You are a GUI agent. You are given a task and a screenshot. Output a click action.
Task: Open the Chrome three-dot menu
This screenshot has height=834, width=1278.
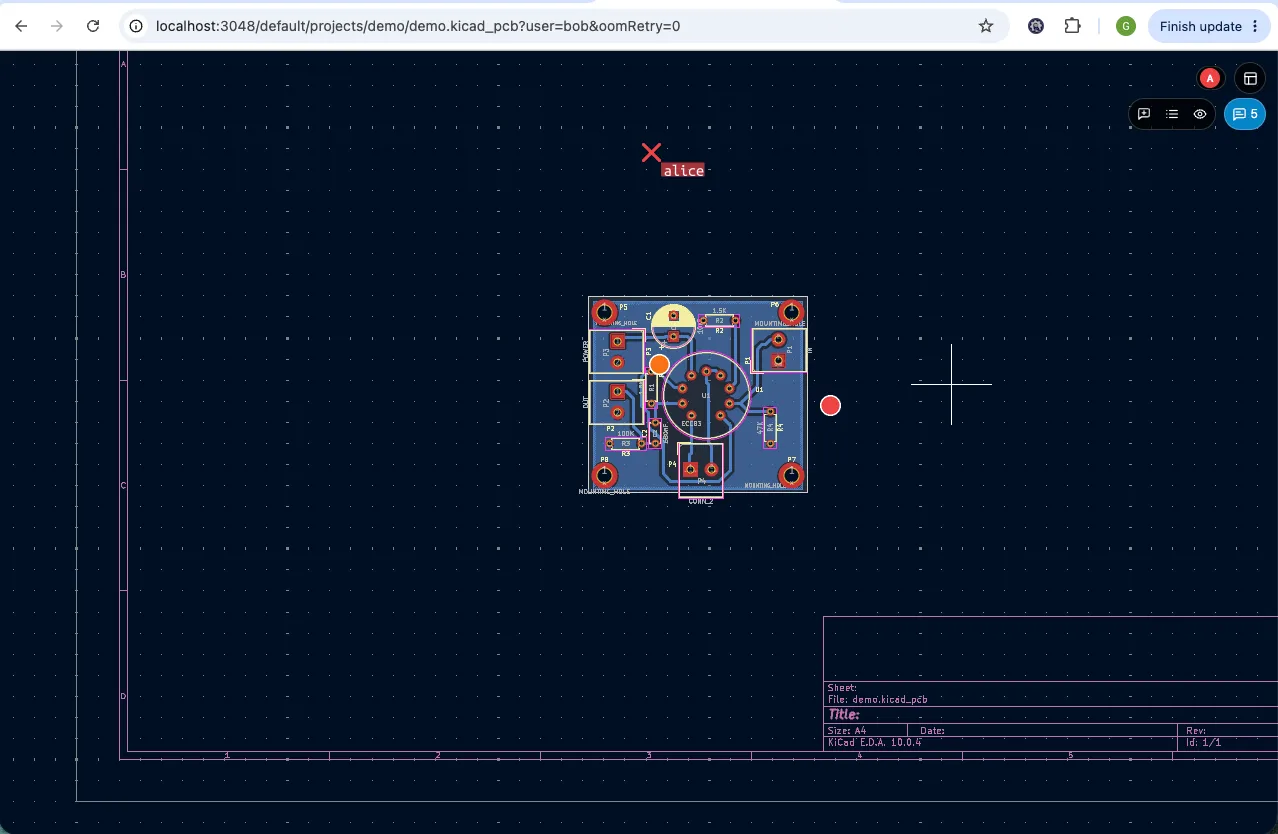click(x=1255, y=26)
